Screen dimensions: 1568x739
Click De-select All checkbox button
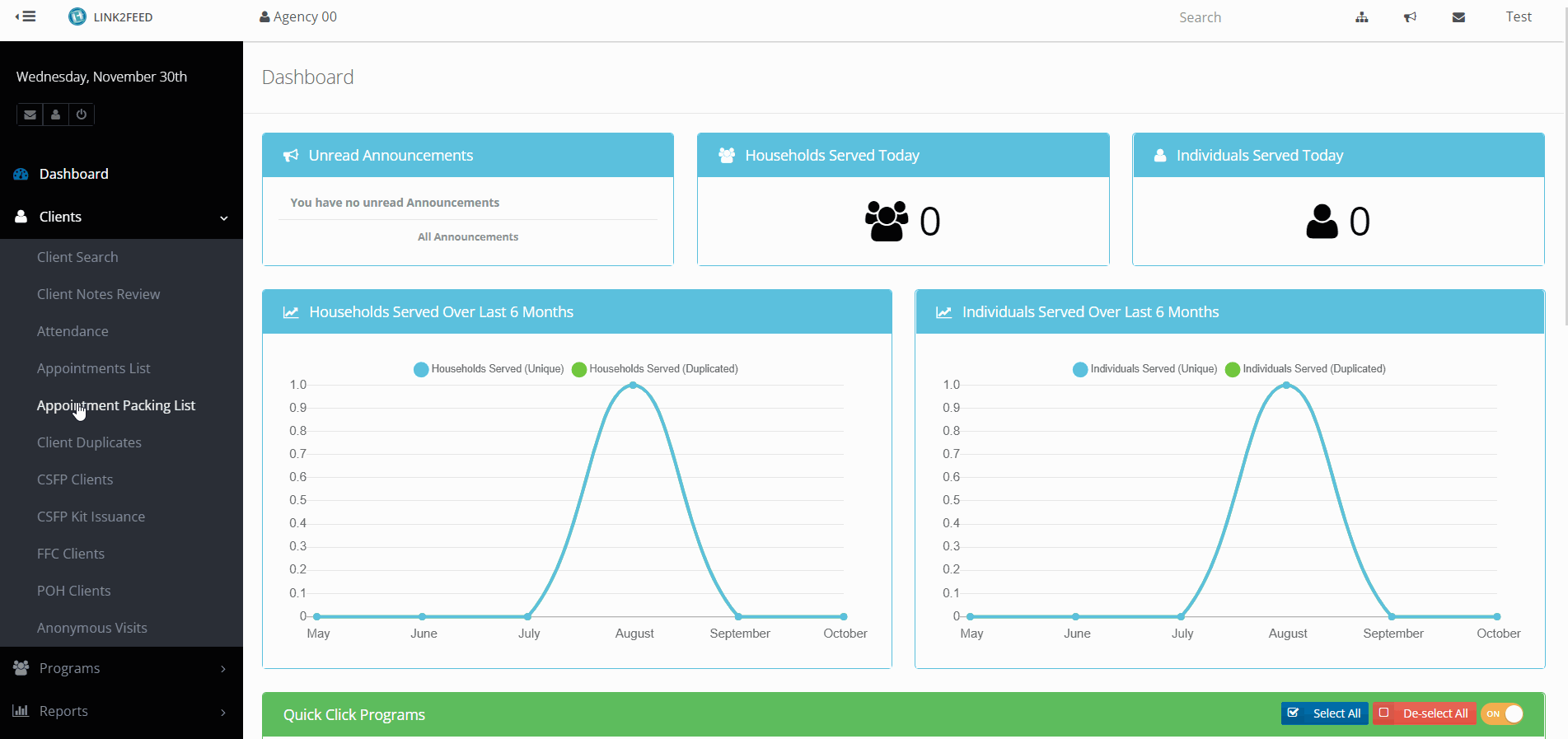(x=1424, y=713)
